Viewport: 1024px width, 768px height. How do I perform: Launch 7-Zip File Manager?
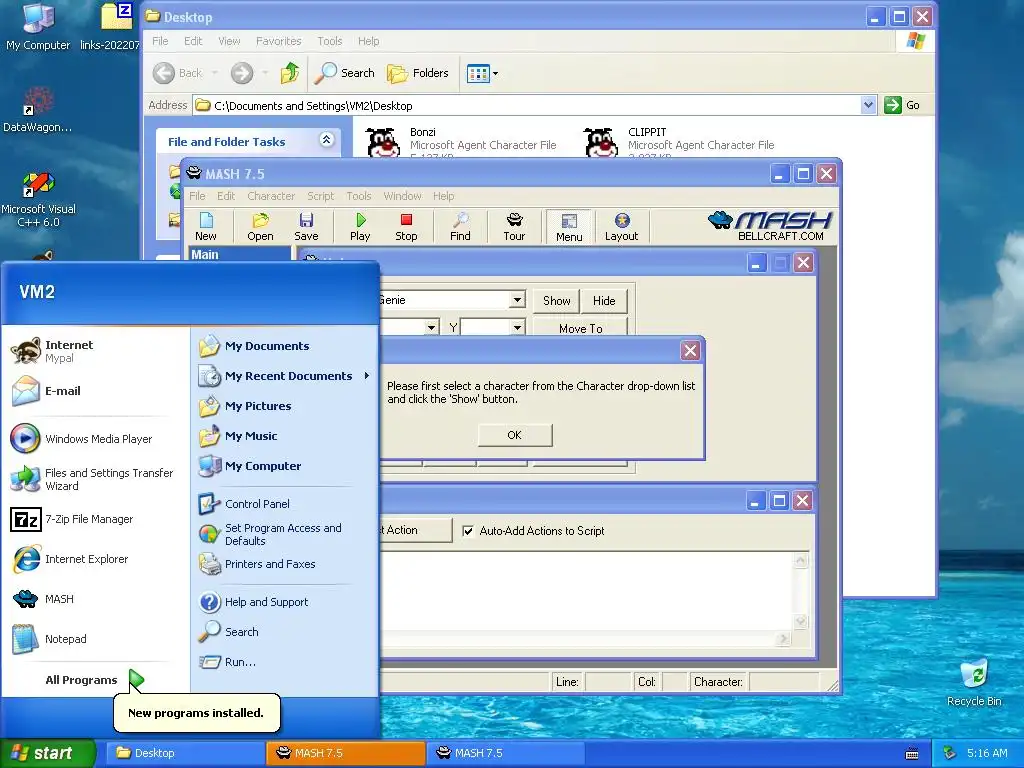(72, 519)
